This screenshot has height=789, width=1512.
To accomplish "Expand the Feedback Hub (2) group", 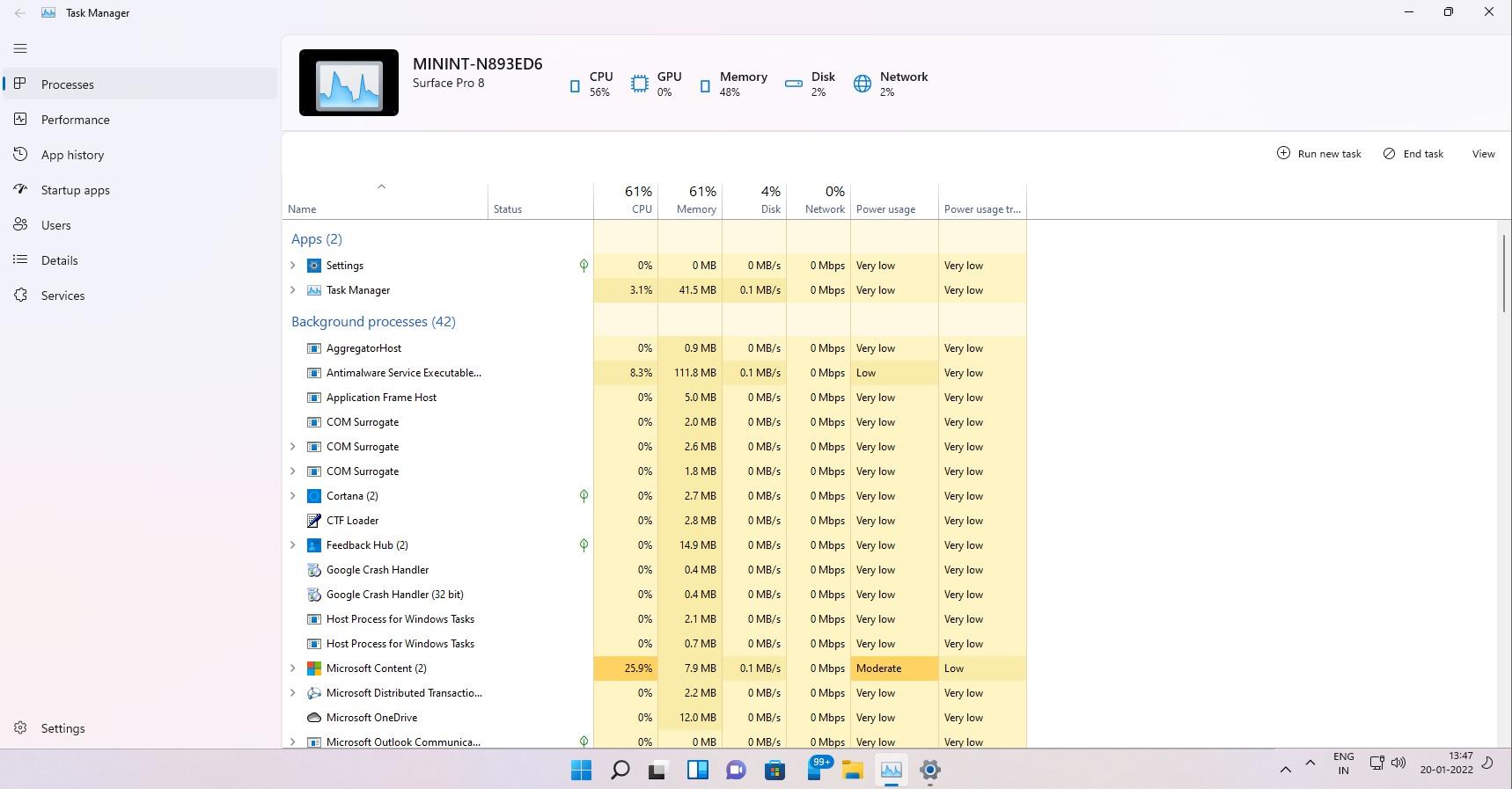I will [x=293, y=545].
